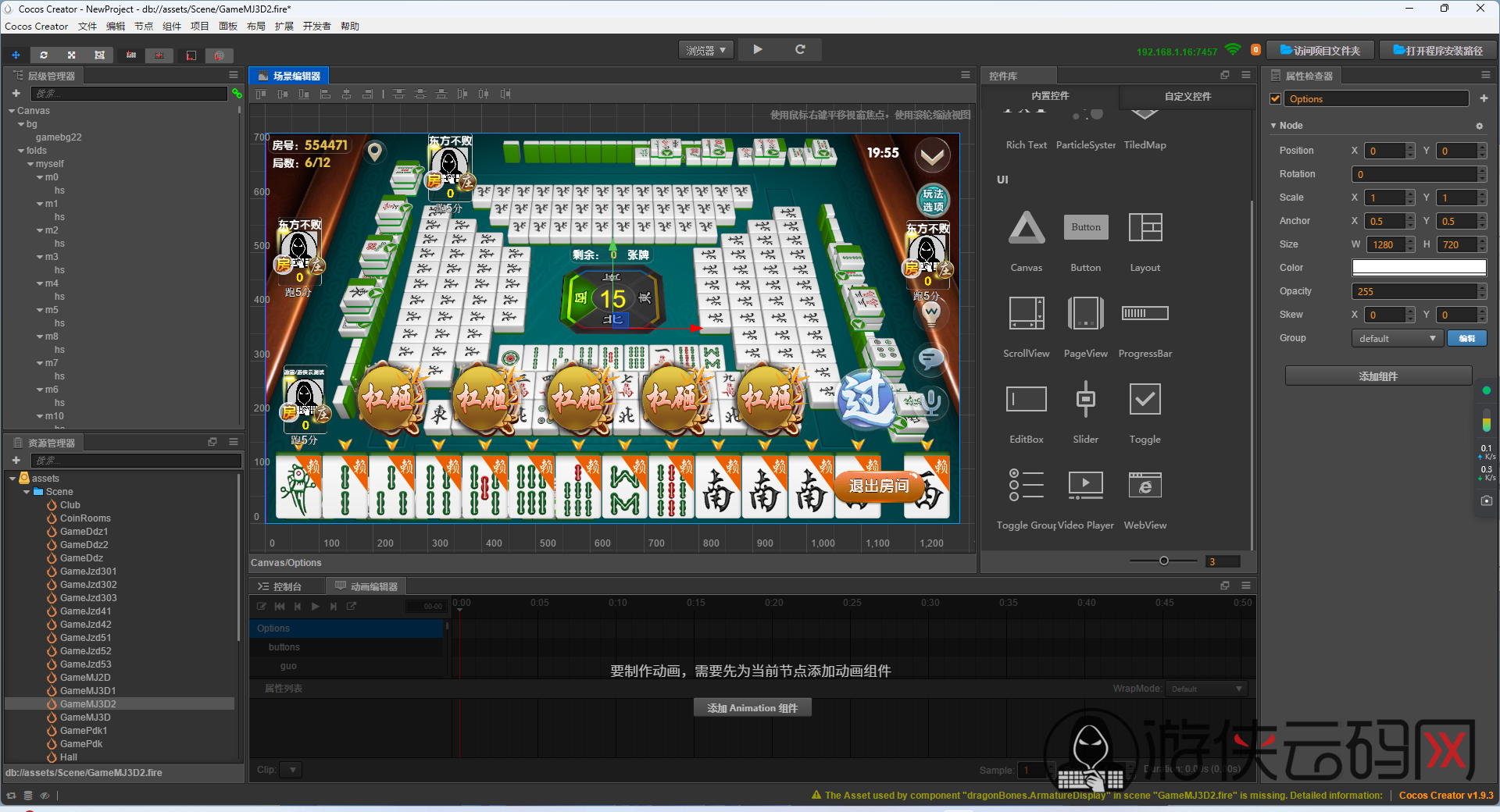Select the gamebg22 node
The height and width of the screenshot is (812, 1500).
pyautogui.click(x=59, y=137)
